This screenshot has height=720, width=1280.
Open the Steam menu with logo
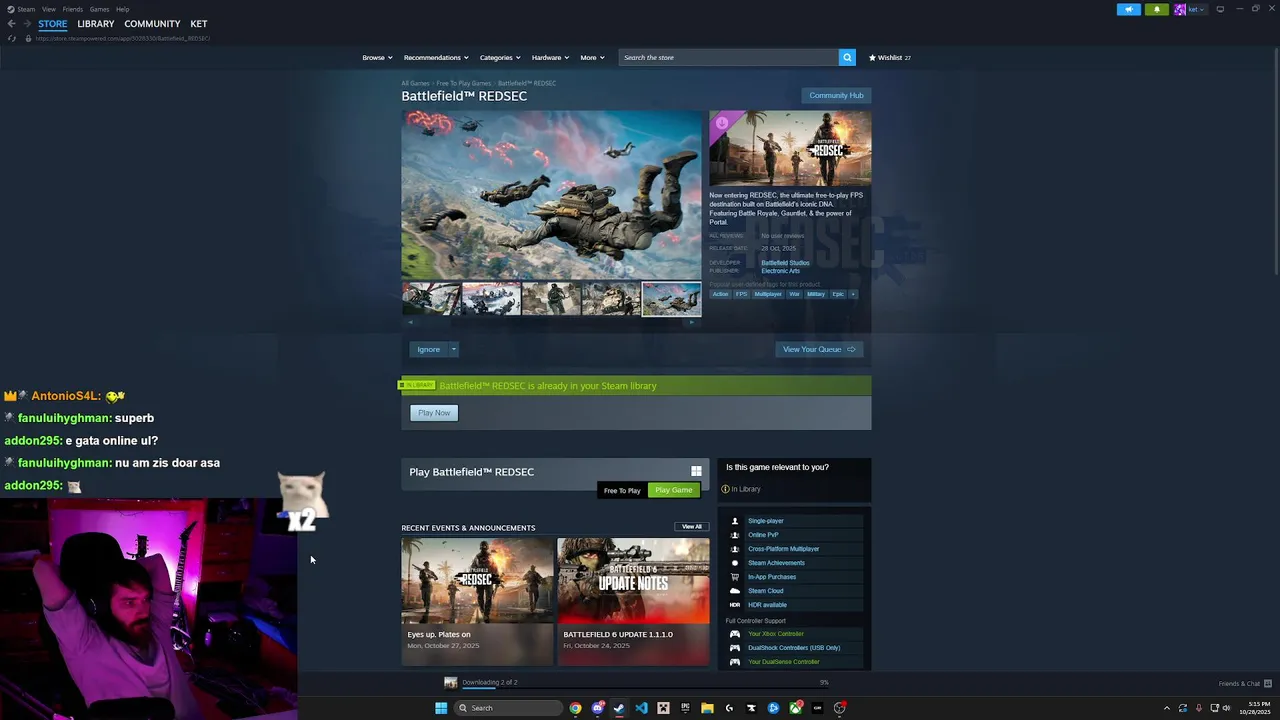tap(20, 9)
